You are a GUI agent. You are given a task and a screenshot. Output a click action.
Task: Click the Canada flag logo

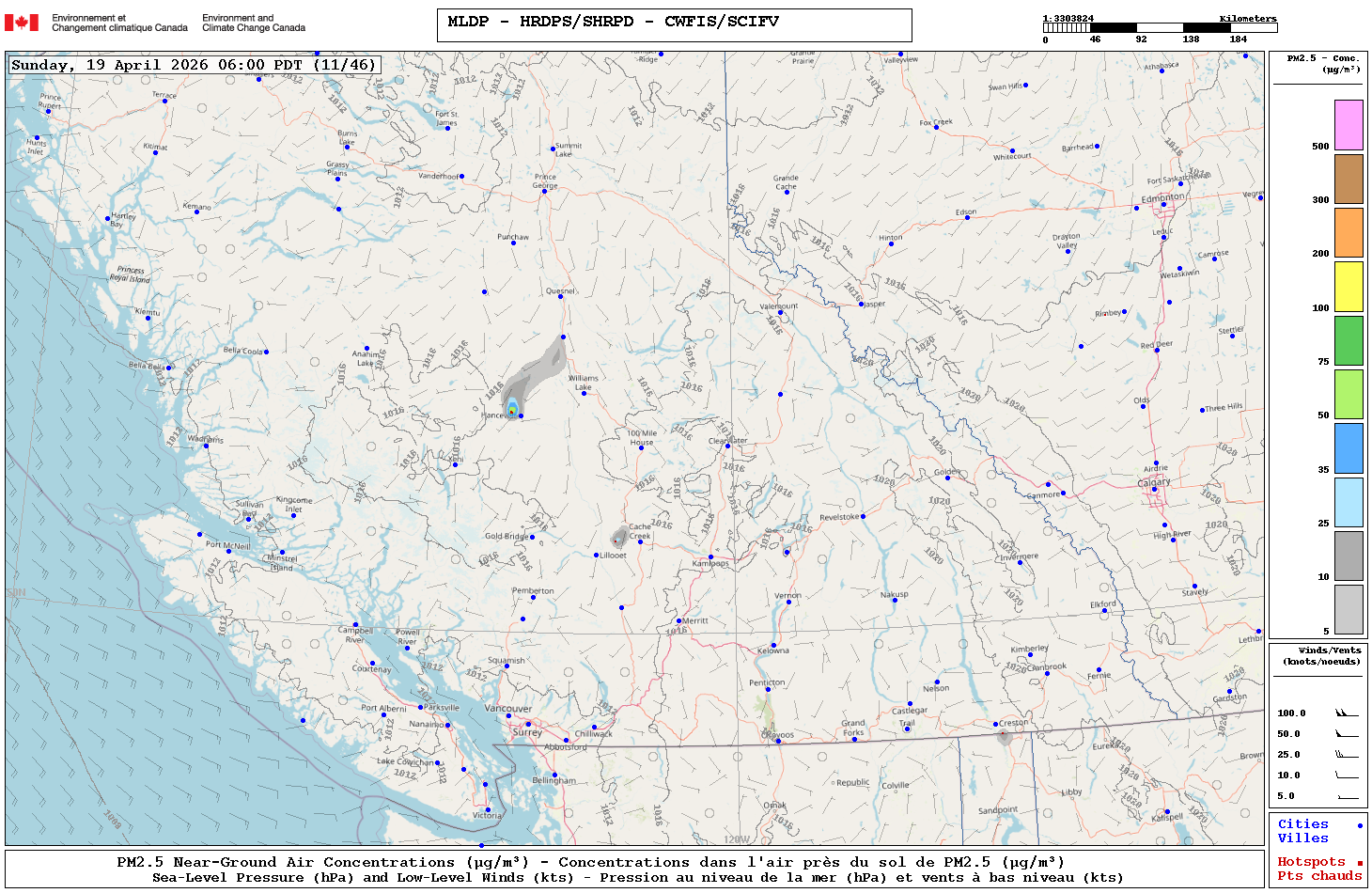coord(23,23)
